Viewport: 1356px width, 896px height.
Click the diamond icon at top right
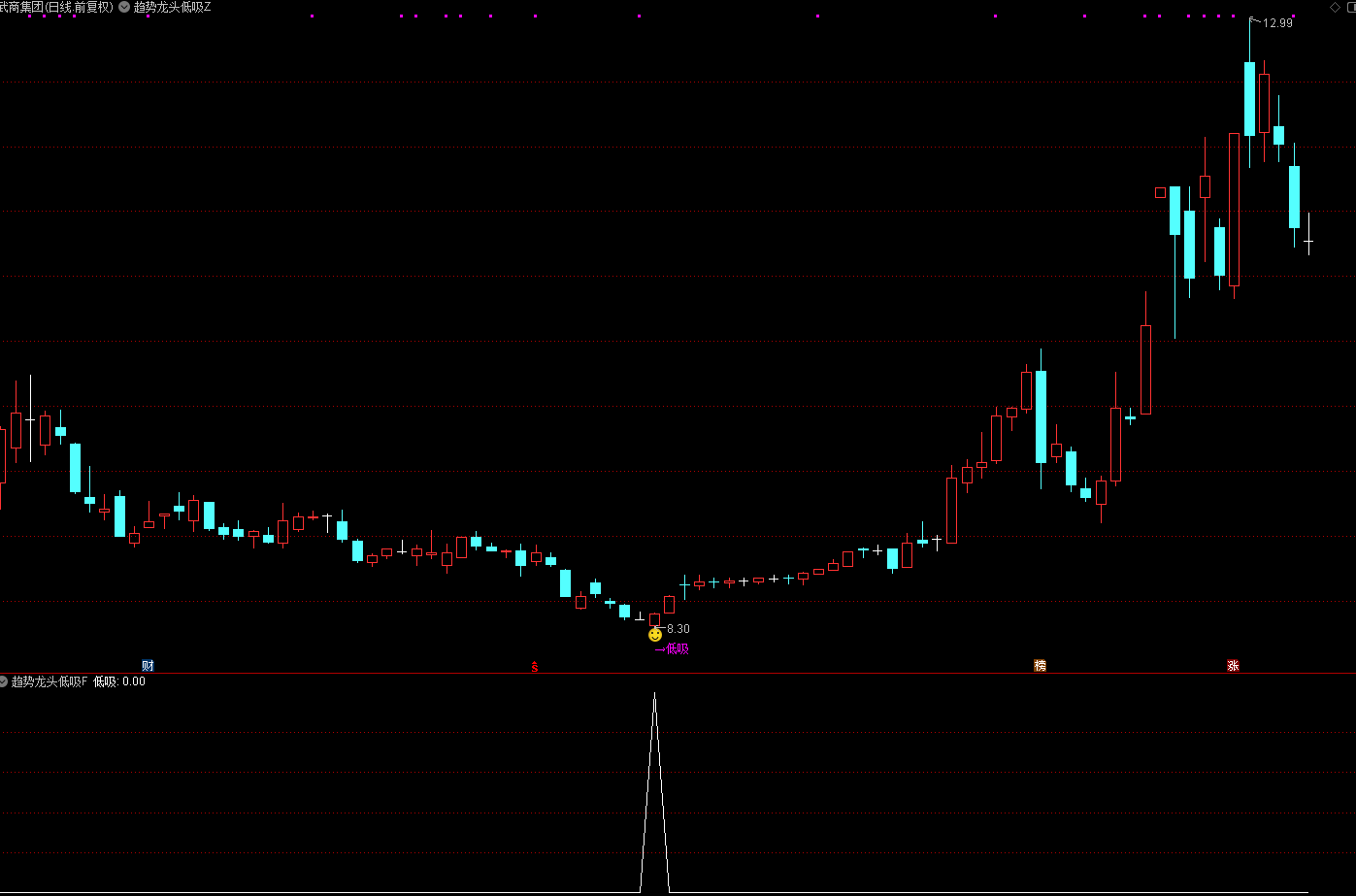click(x=1335, y=7)
